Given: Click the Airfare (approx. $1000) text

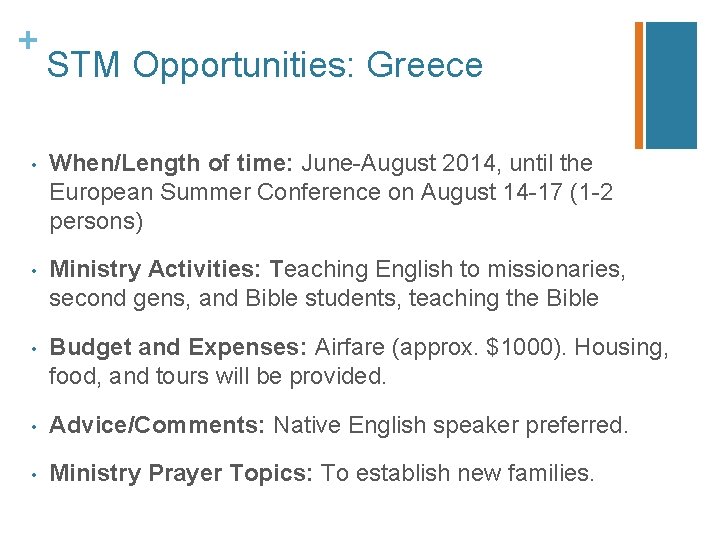Looking at the screenshot, I should 440,348.
